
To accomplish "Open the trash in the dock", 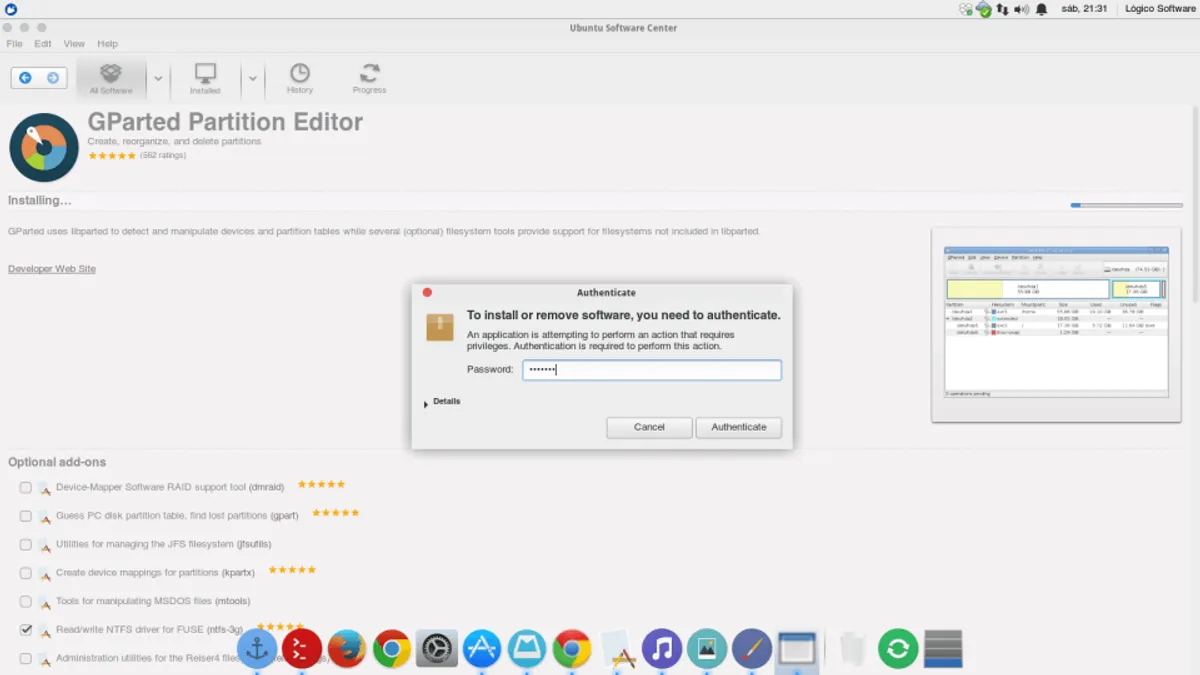I will (852, 649).
